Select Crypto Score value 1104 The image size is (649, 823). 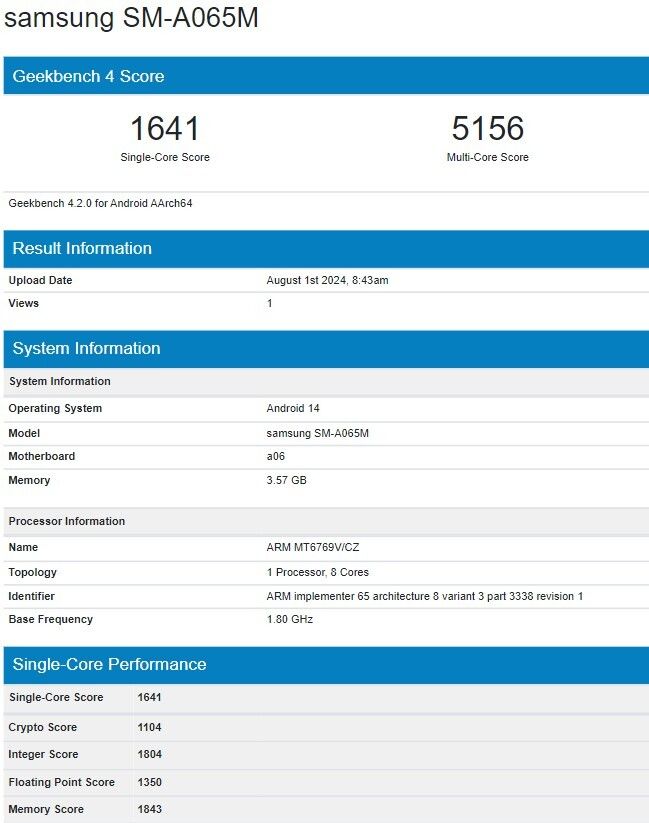[149, 727]
